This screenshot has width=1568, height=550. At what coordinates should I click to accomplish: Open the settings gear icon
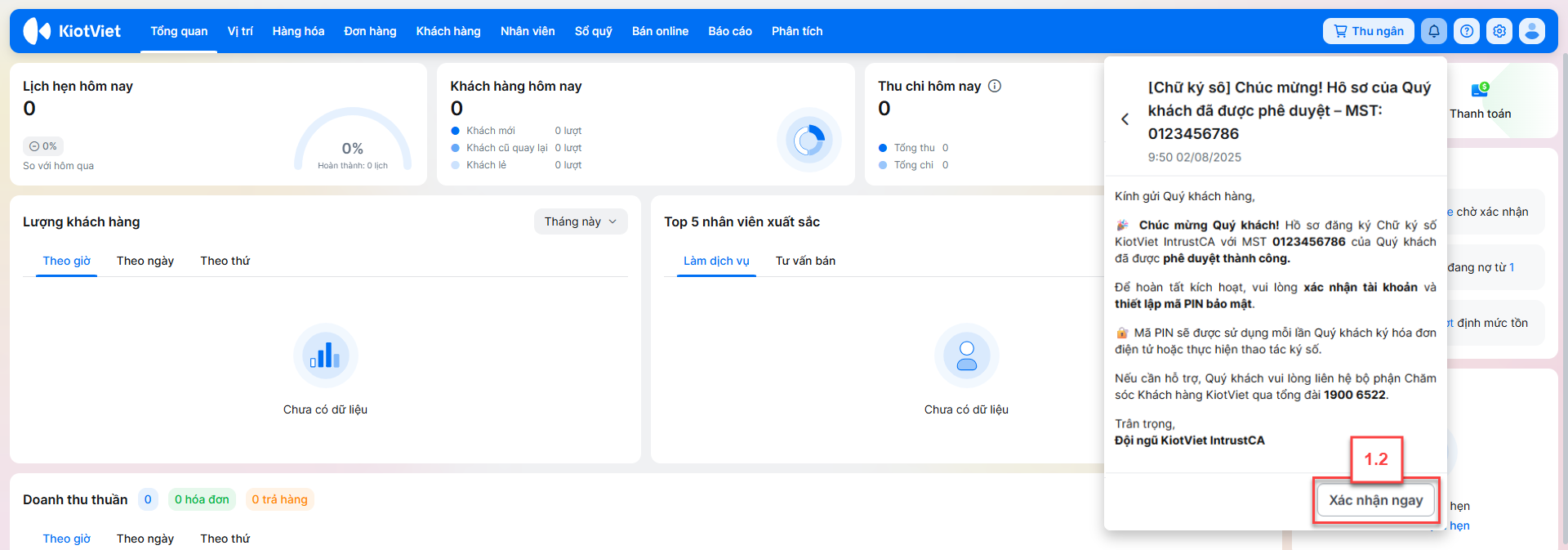(1499, 31)
